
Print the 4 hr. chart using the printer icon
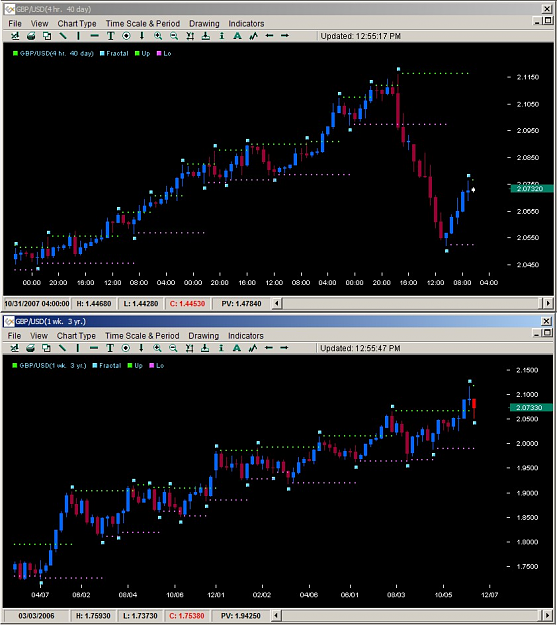[31, 36]
